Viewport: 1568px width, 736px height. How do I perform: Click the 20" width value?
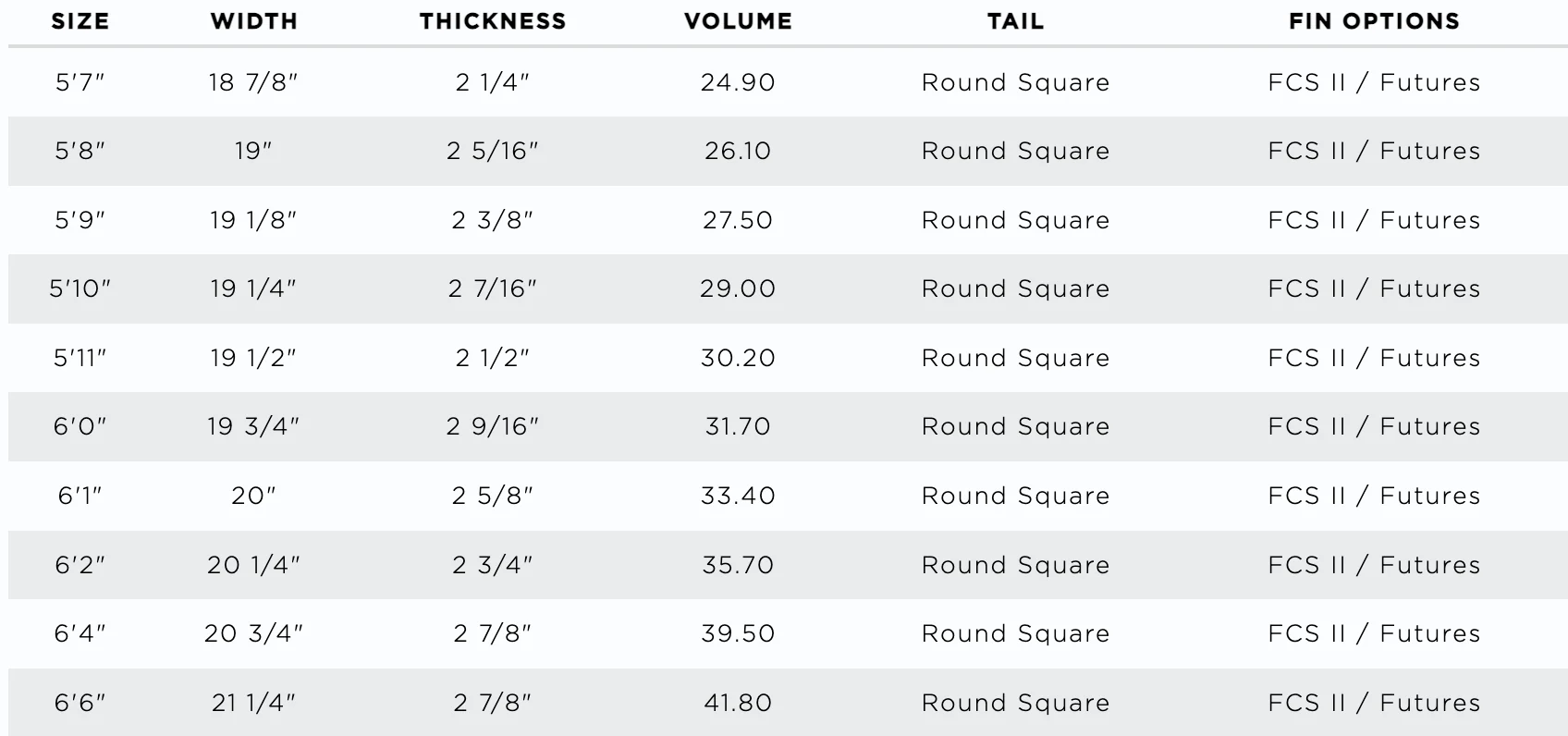point(253,496)
